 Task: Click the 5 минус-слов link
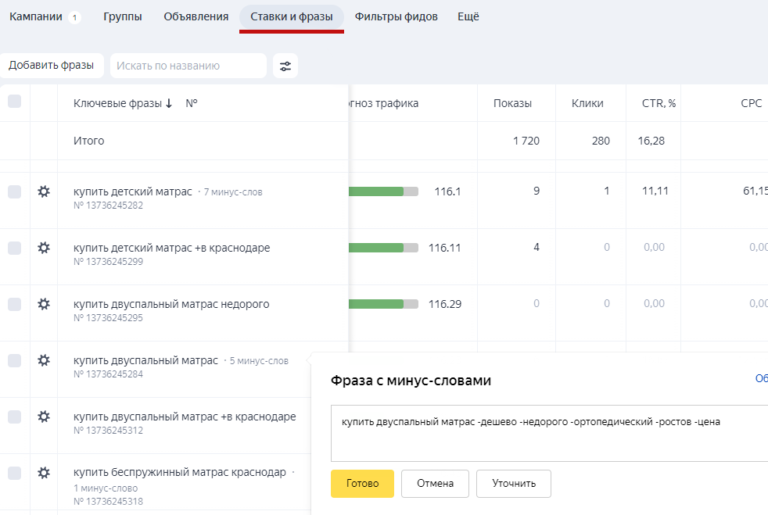(x=259, y=361)
